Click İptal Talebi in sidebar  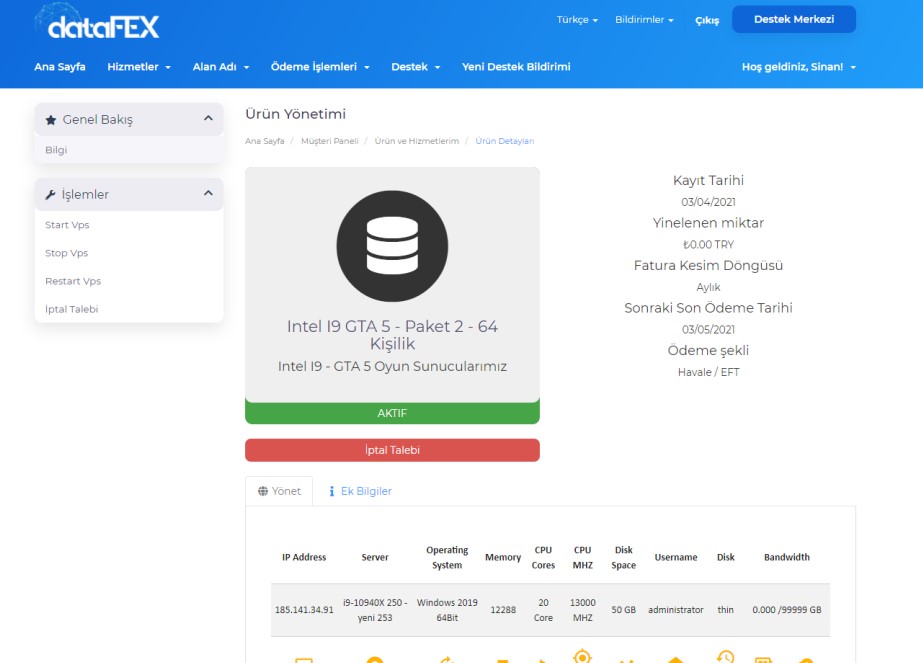tap(71, 309)
